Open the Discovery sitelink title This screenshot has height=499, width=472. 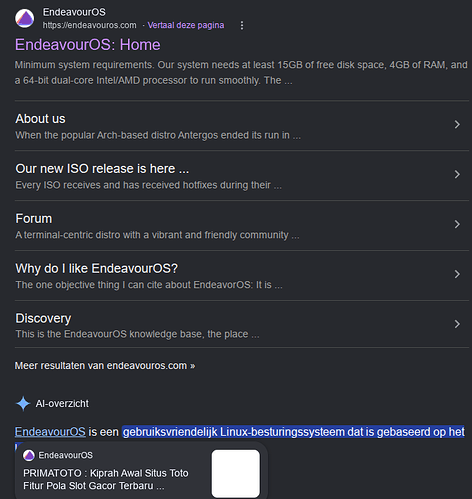(x=43, y=318)
